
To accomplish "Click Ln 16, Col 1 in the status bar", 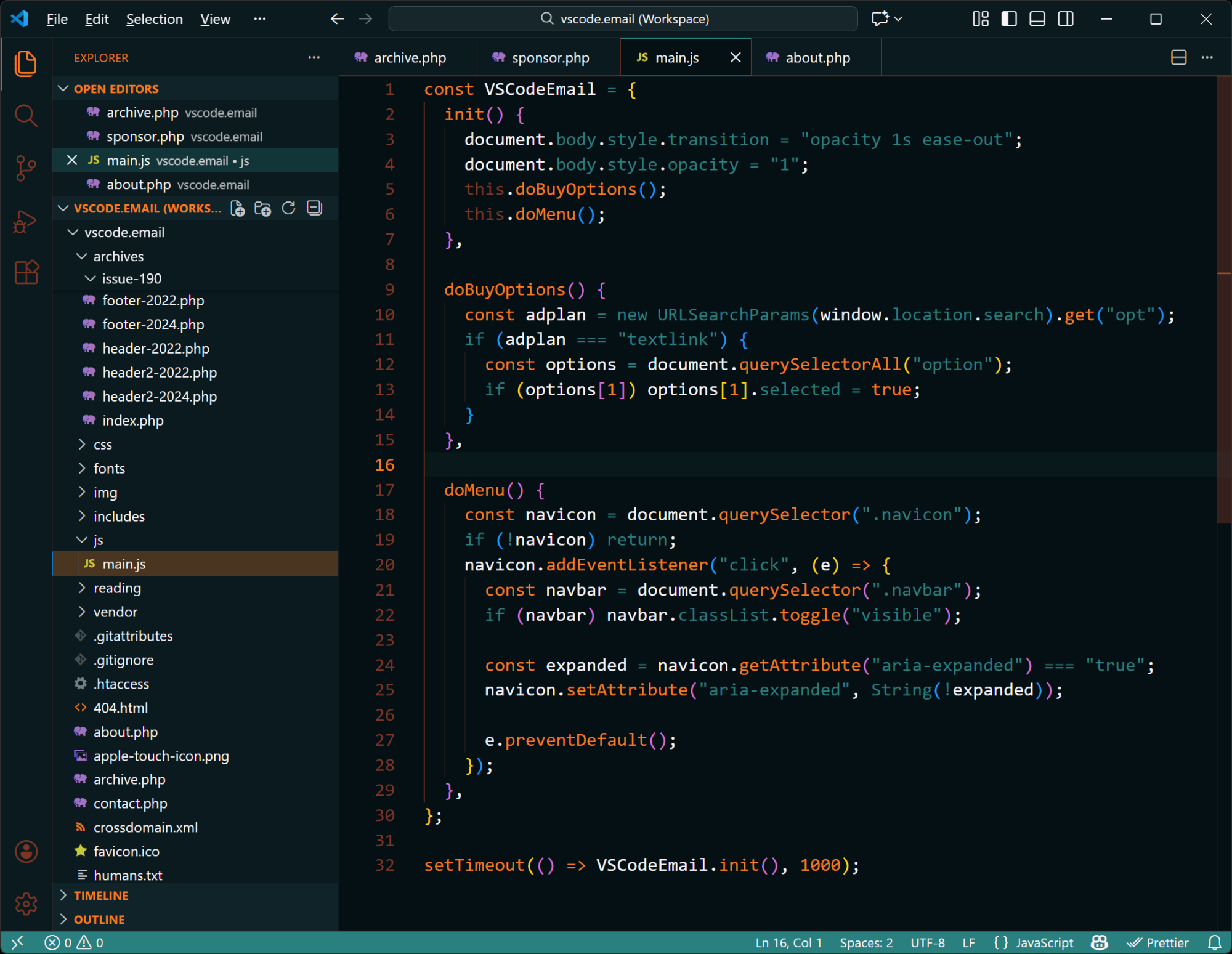I will [788, 942].
